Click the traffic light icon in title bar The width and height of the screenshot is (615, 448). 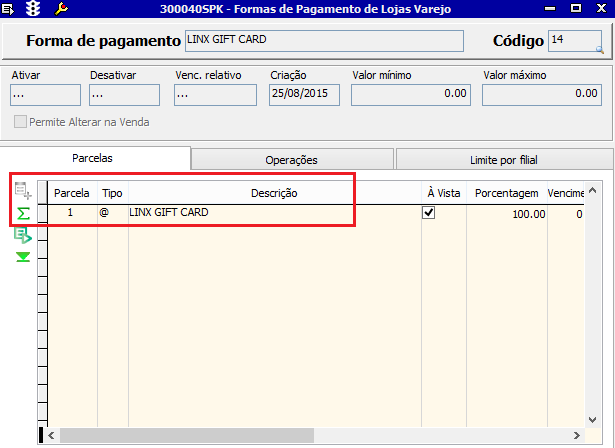click(33, 8)
